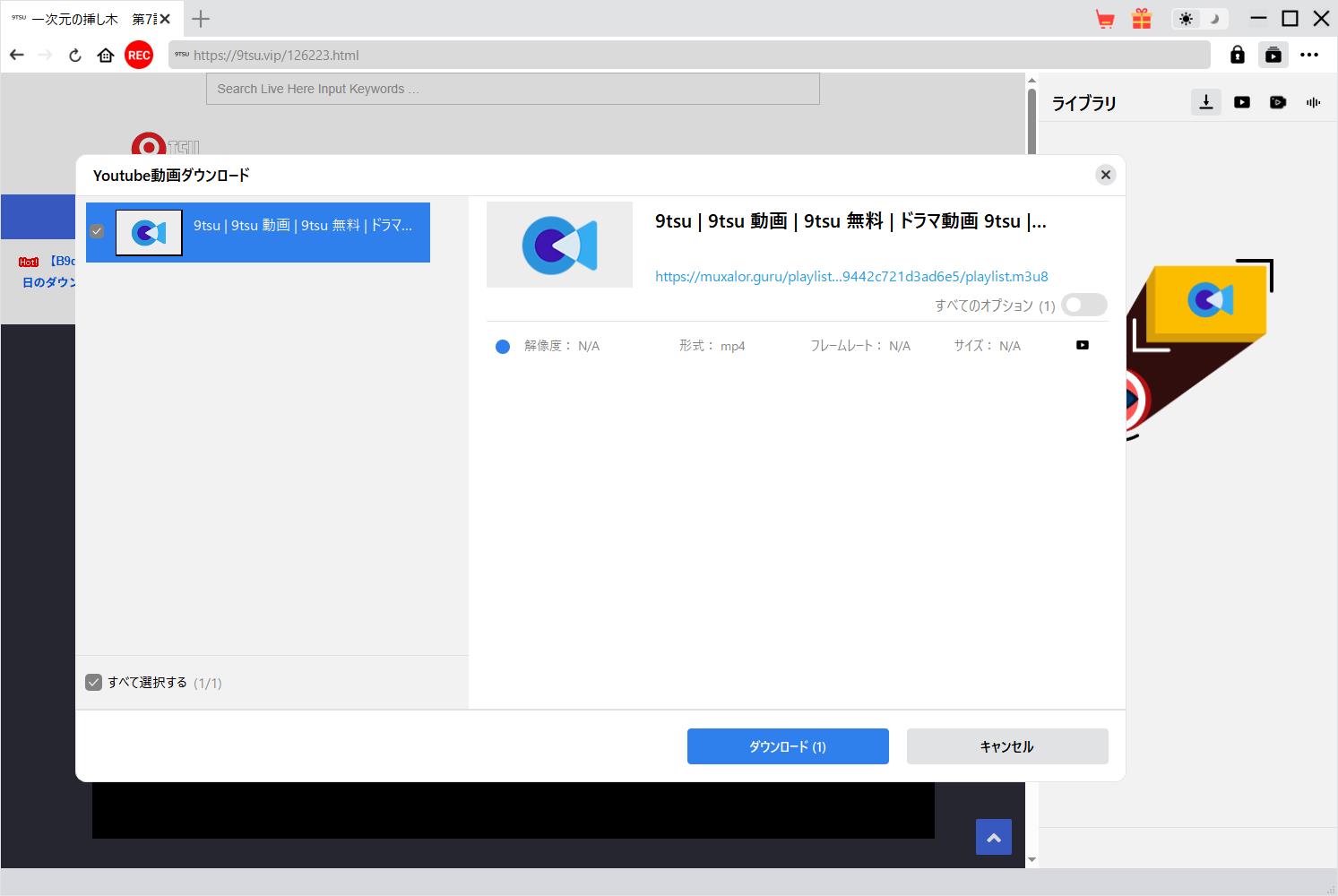Viewport: 1338px width, 896px height.
Task: Switch to dark theme moon icon
Action: pos(1214,19)
